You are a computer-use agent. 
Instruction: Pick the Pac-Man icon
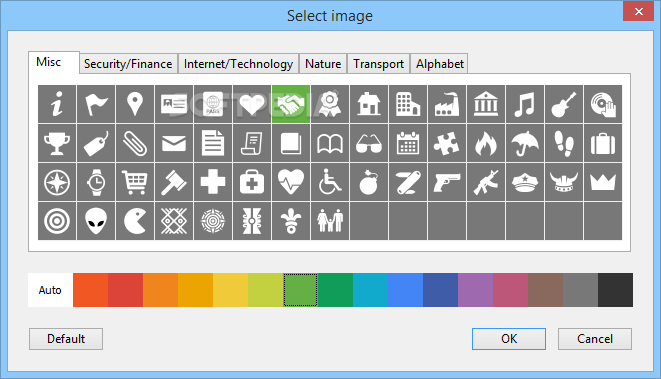pos(135,221)
